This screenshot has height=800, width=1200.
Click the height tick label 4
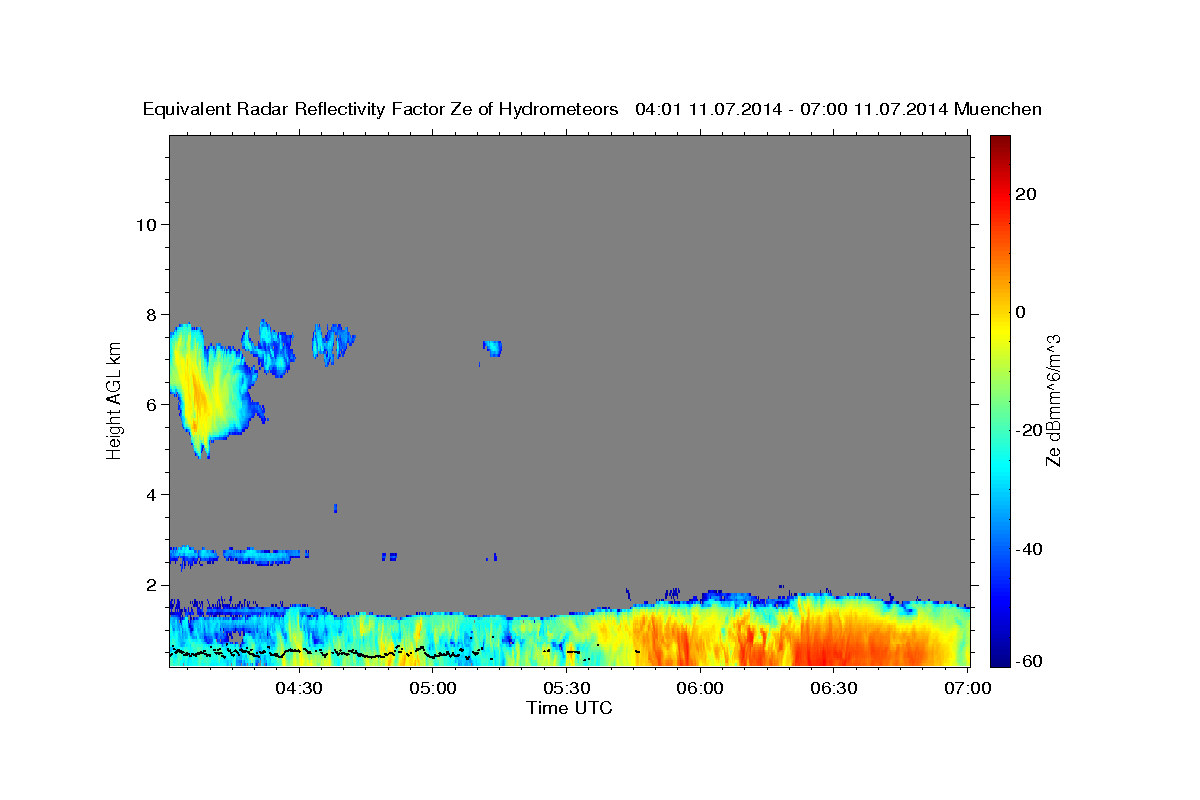pos(150,494)
